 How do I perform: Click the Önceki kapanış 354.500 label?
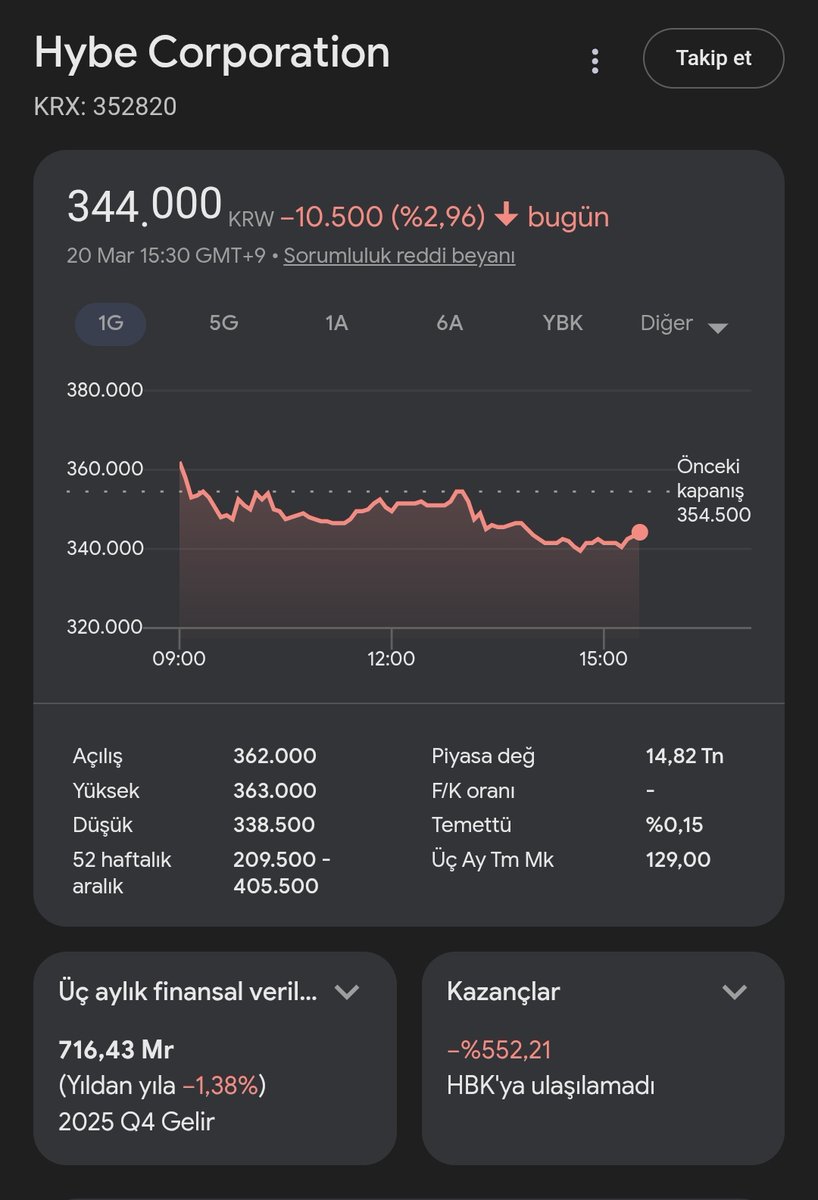[x=713, y=491]
